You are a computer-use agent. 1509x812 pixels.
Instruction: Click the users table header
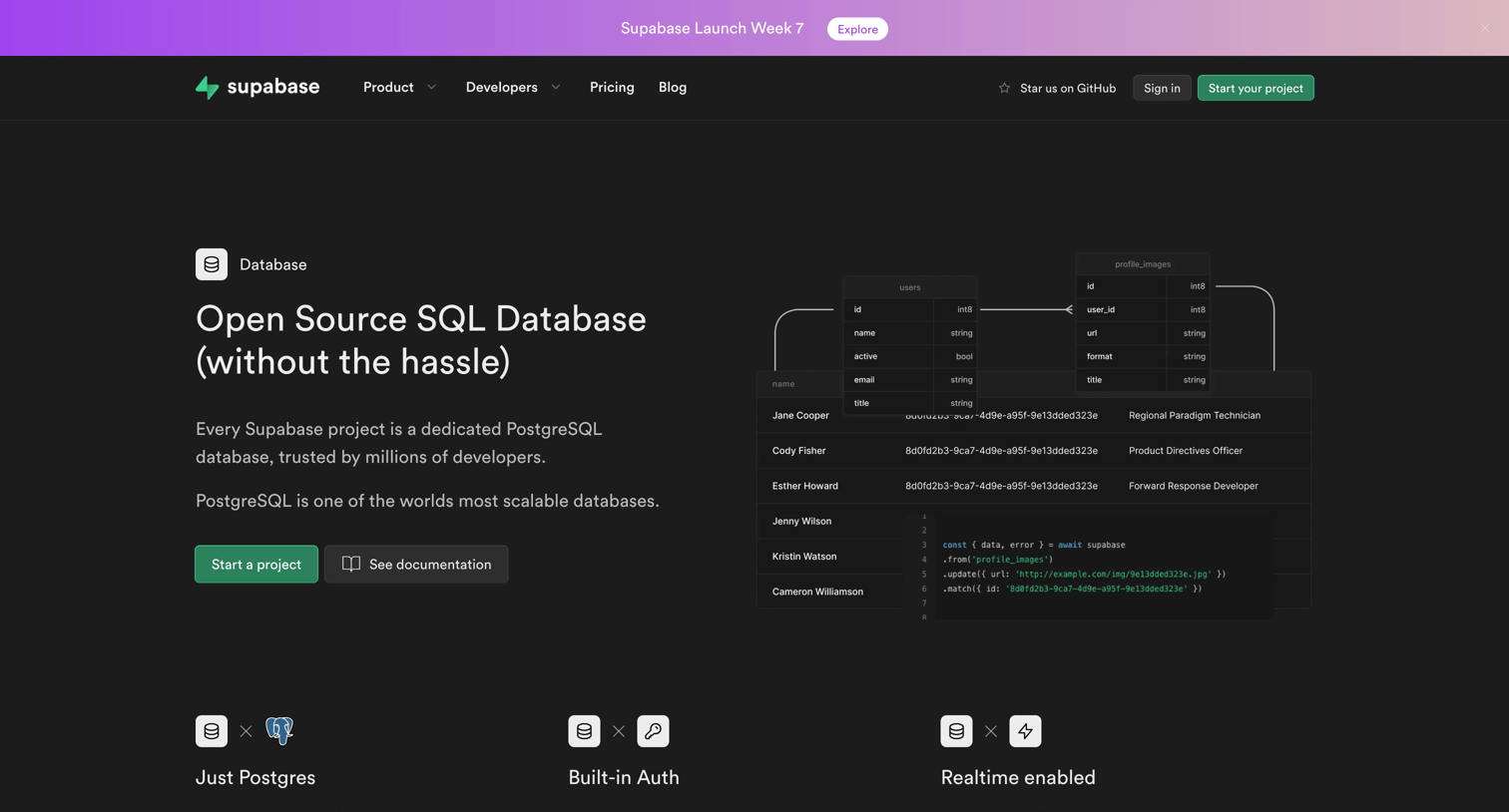tap(910, 287)
